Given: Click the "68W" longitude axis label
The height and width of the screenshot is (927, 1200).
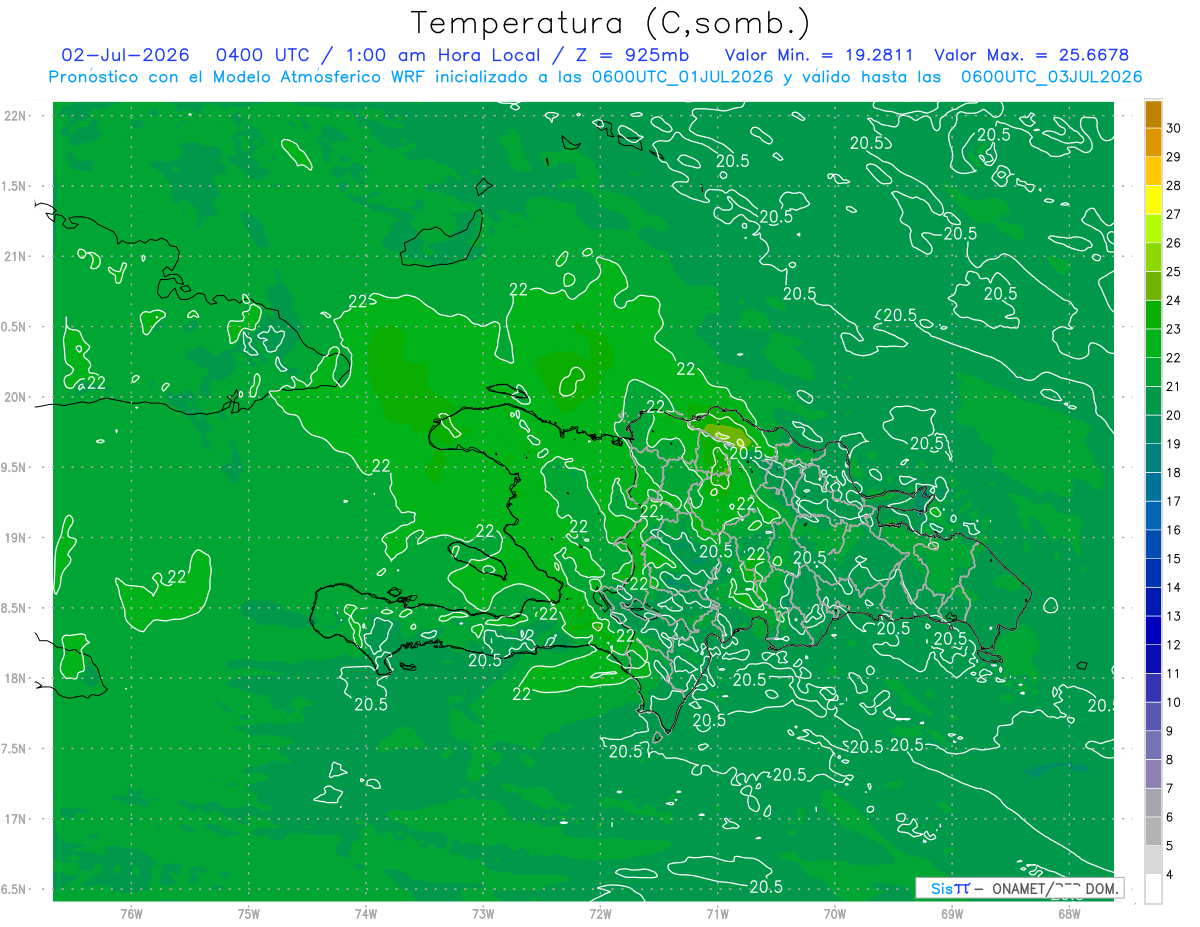Looking at the screenshot, I should point(1069,913).
